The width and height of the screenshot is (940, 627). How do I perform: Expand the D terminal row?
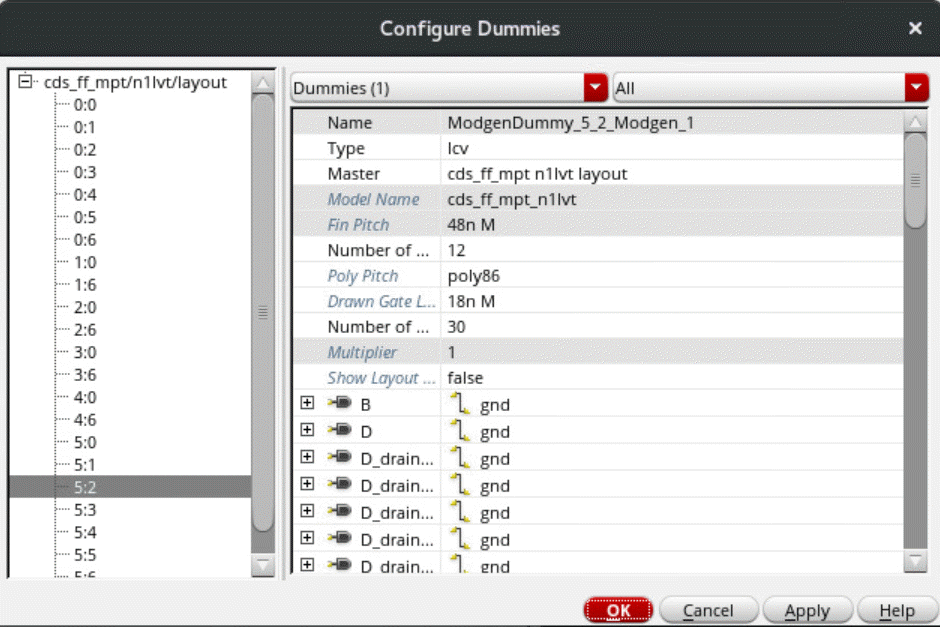click(x=307, y=432)
